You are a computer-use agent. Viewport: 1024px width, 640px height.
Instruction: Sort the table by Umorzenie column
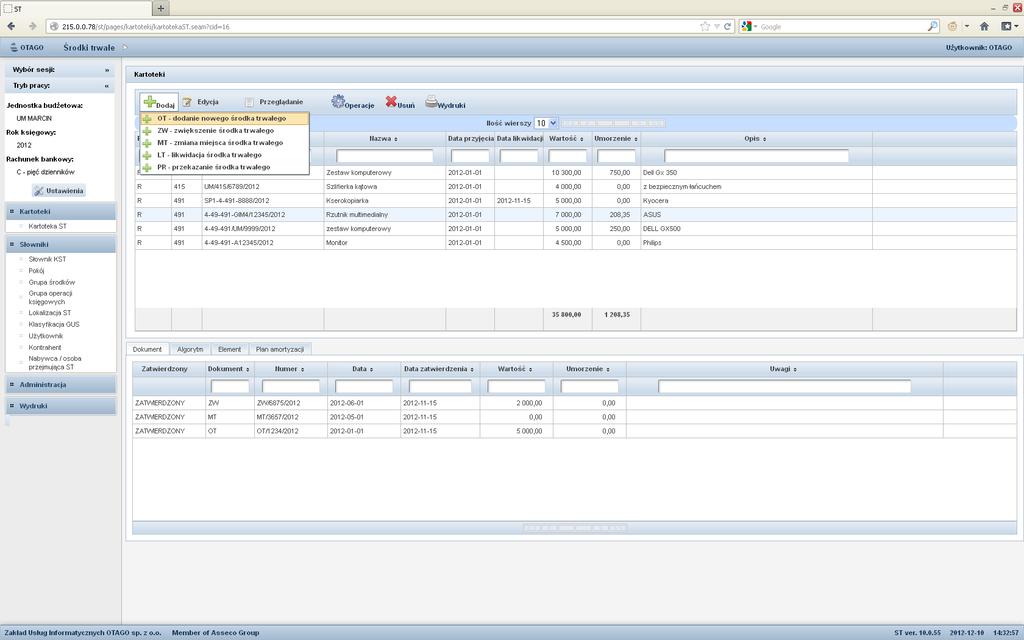[x=616, y=139]
